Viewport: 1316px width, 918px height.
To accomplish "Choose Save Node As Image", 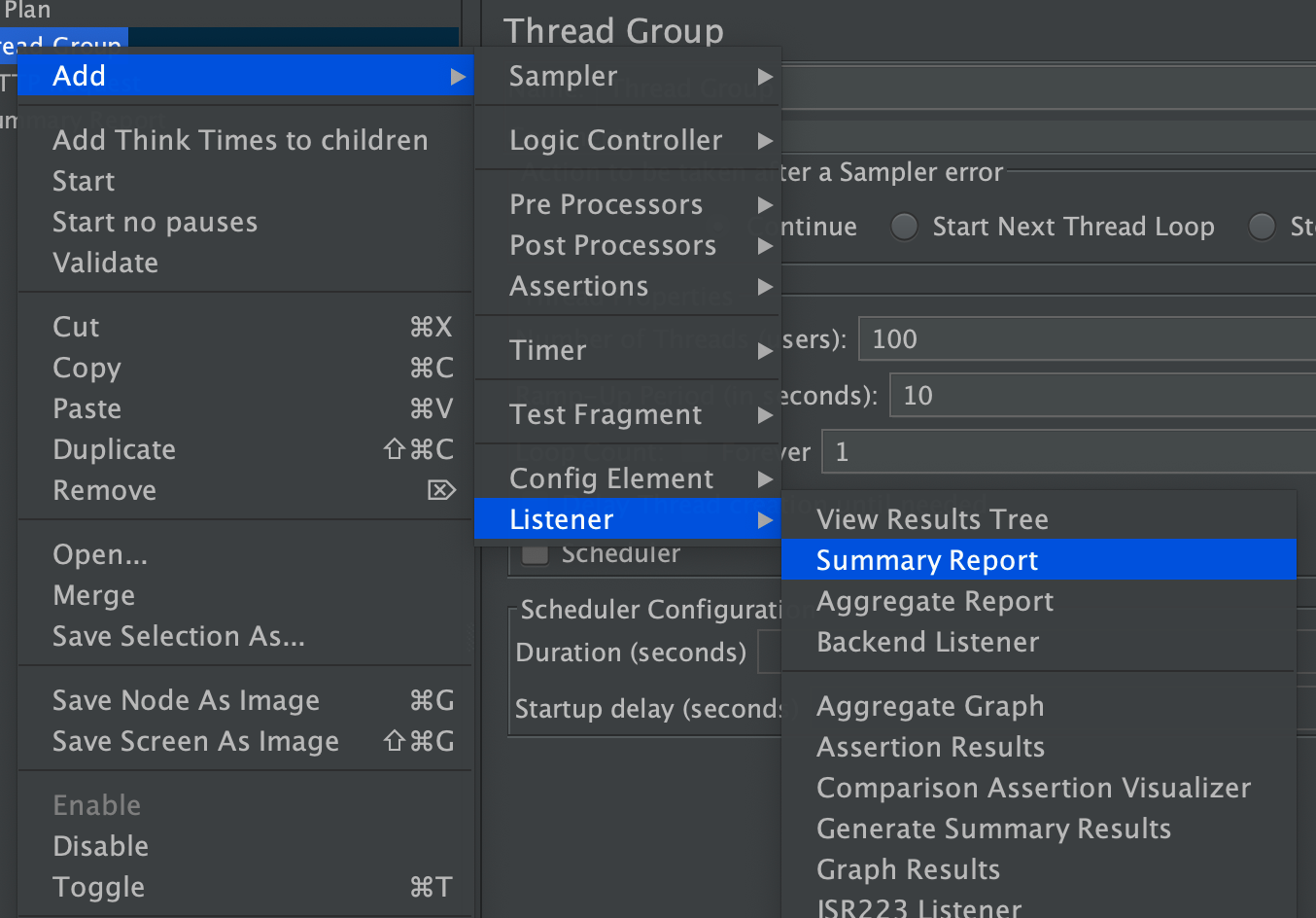I will tap(186, 699).
